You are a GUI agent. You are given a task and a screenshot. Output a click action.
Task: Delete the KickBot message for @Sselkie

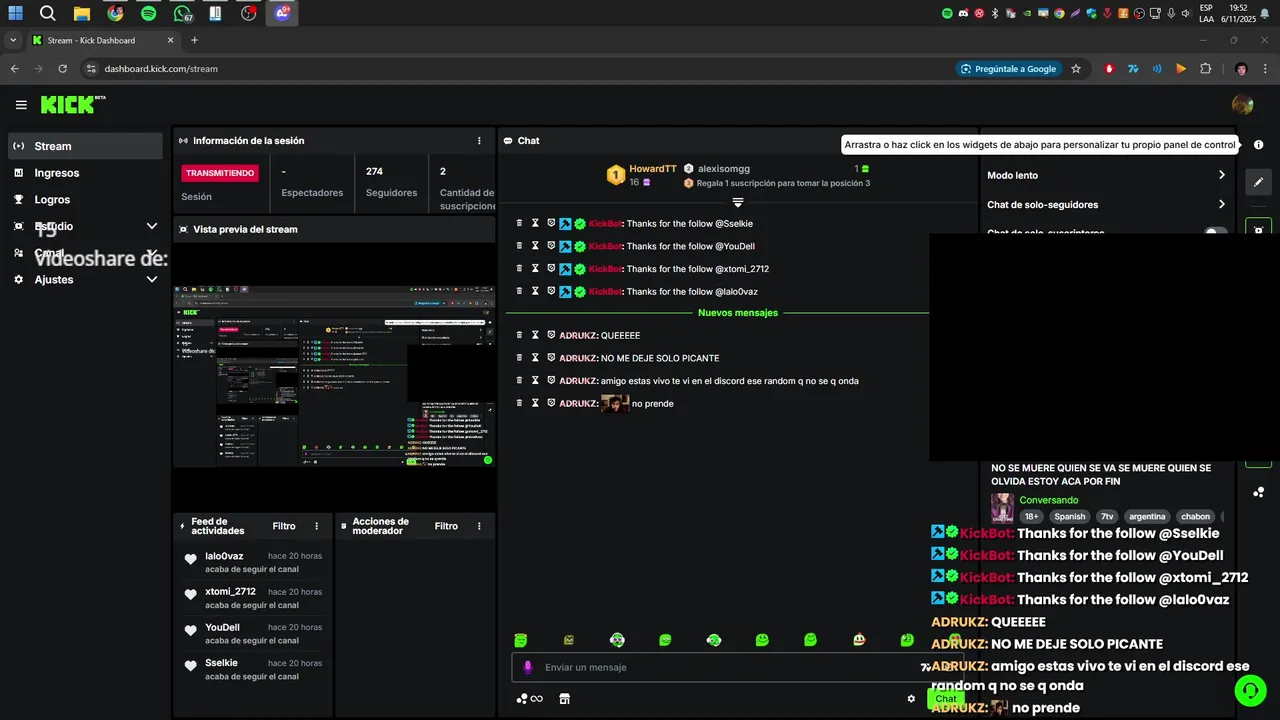click(x=519, y=223)
